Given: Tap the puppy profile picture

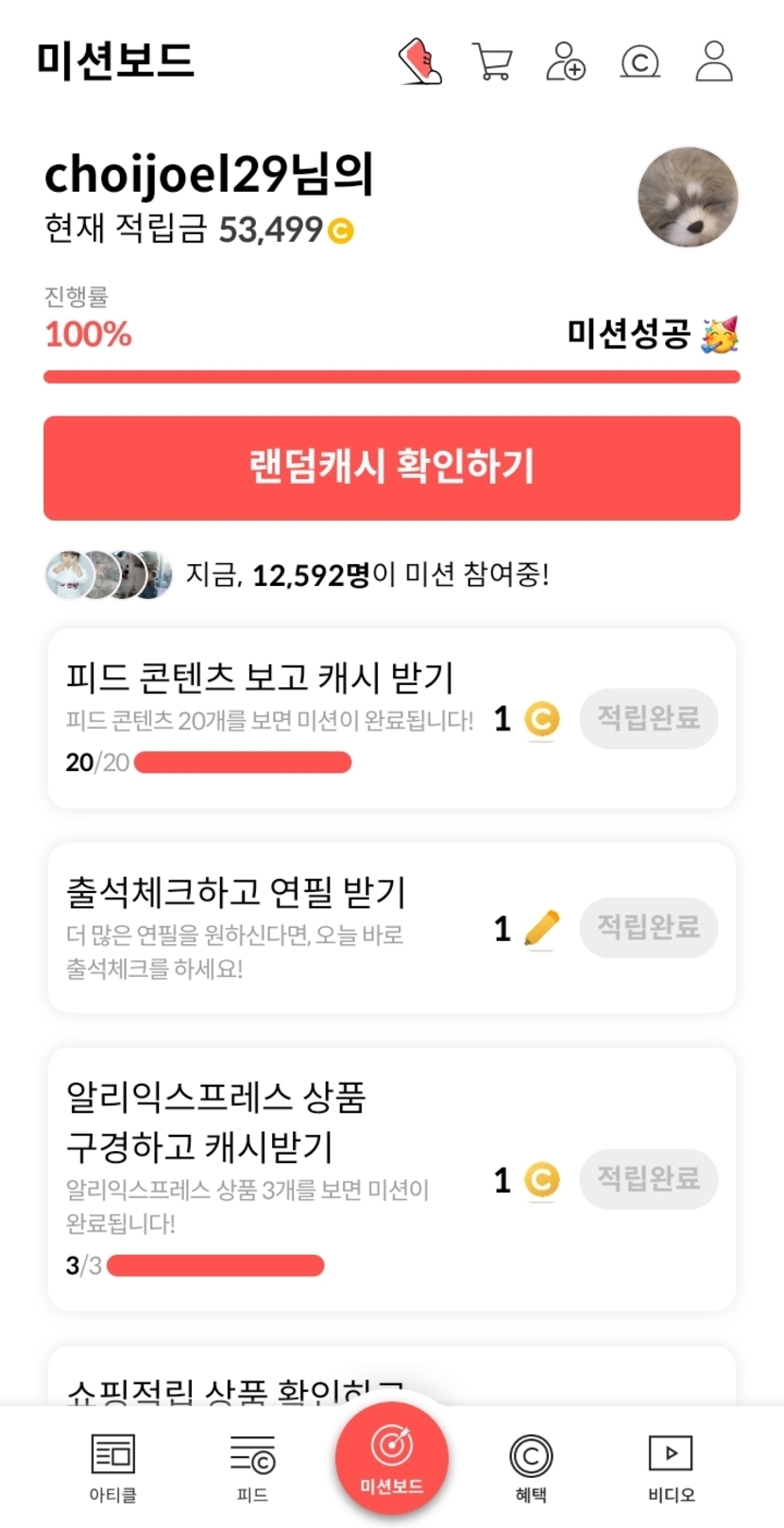Looking at the screenshot, I should (688, 197).
